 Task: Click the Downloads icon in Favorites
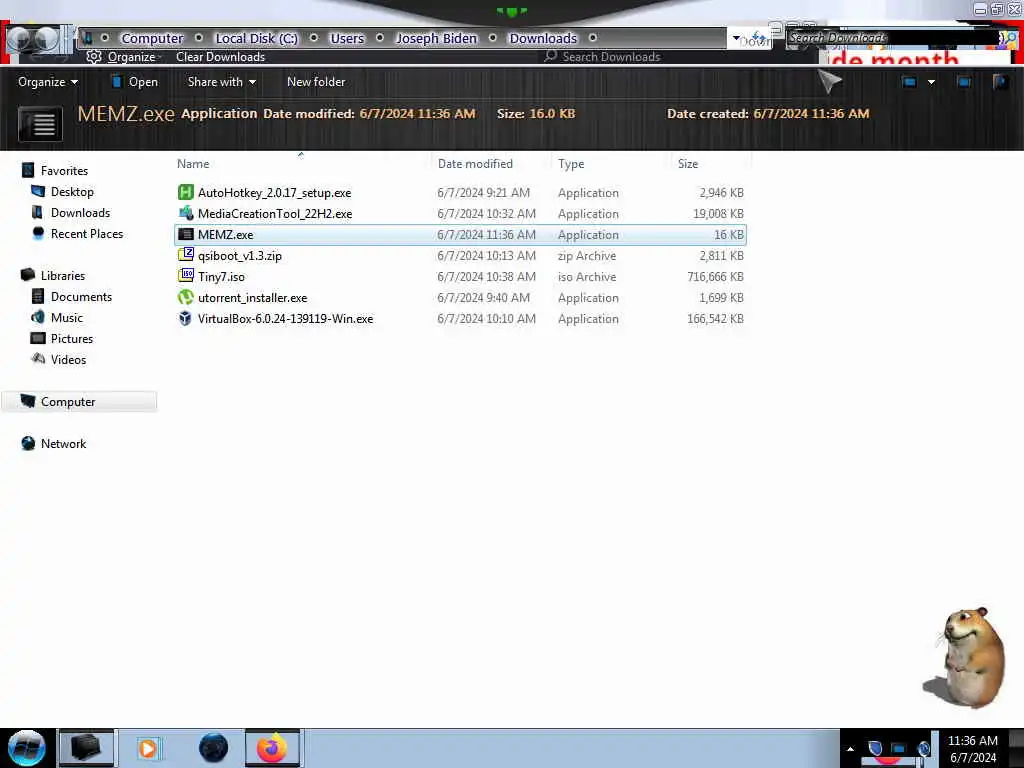38,212
